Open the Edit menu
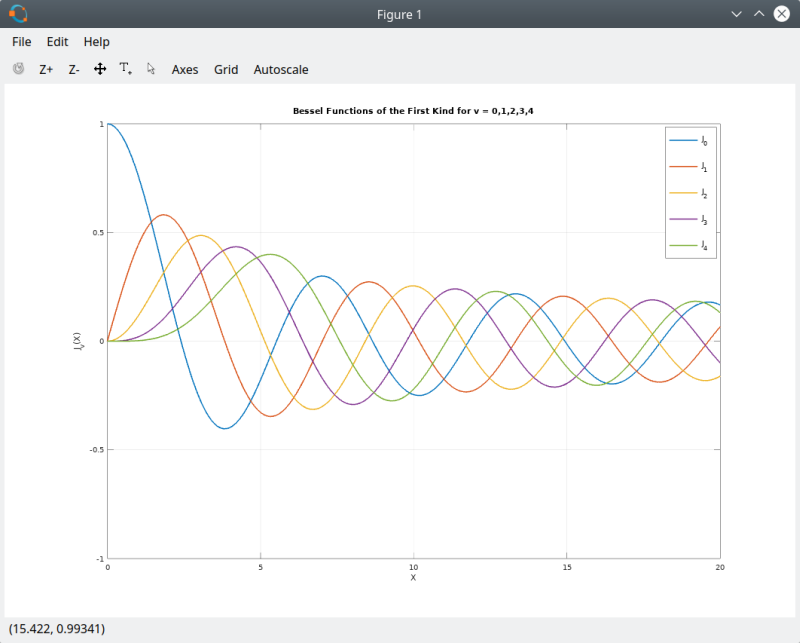This screenshot has height=643, width=800. 56,42
